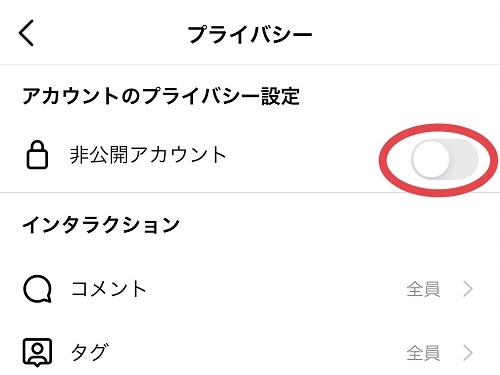500x375 pixels.
Task: Open the タグ menu item
Action: 250,353
